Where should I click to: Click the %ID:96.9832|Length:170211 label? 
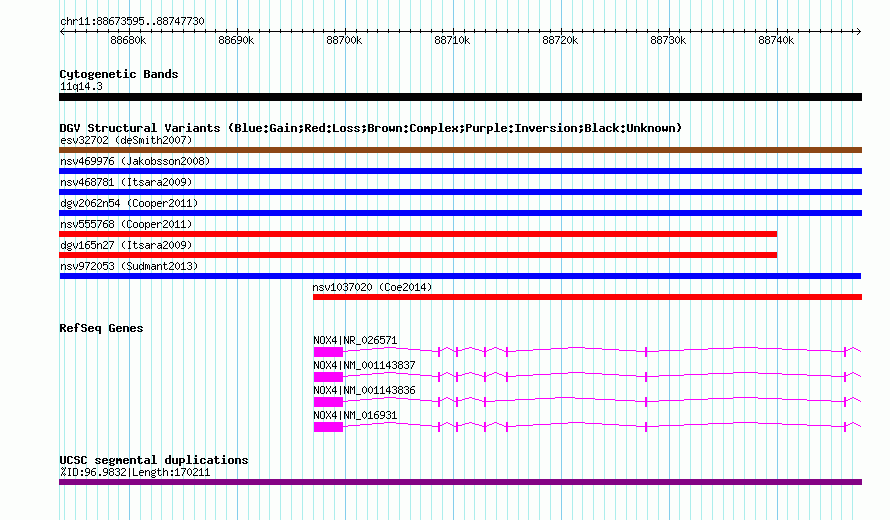click(135, 472)
